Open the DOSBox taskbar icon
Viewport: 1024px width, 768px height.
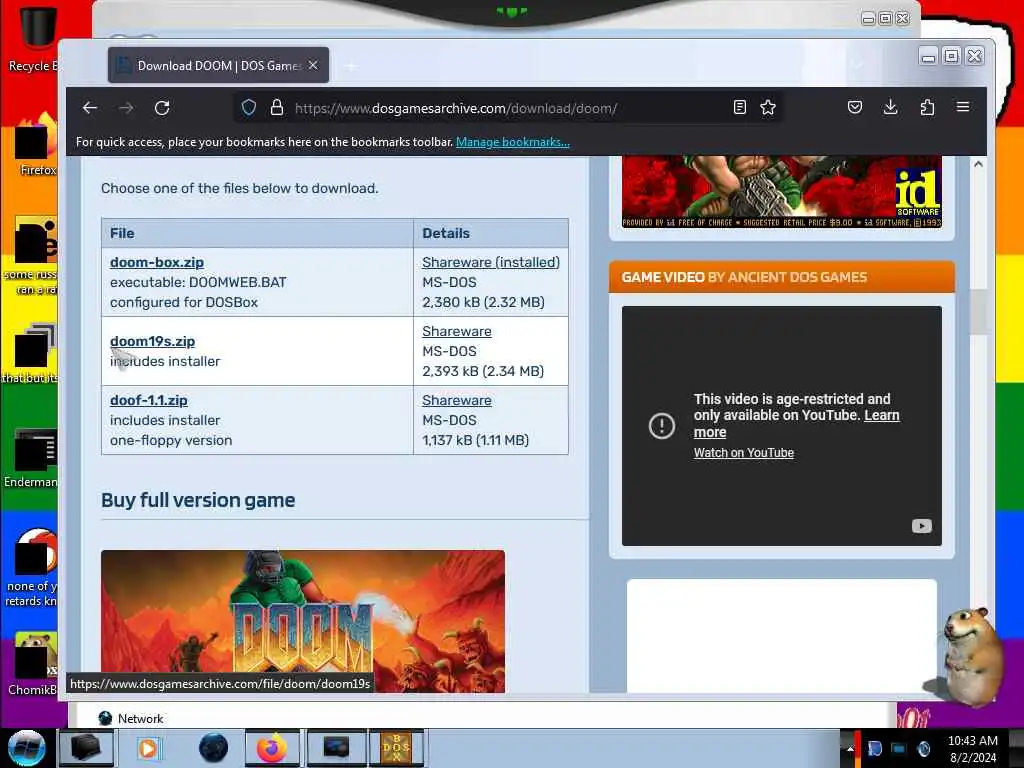396,748
